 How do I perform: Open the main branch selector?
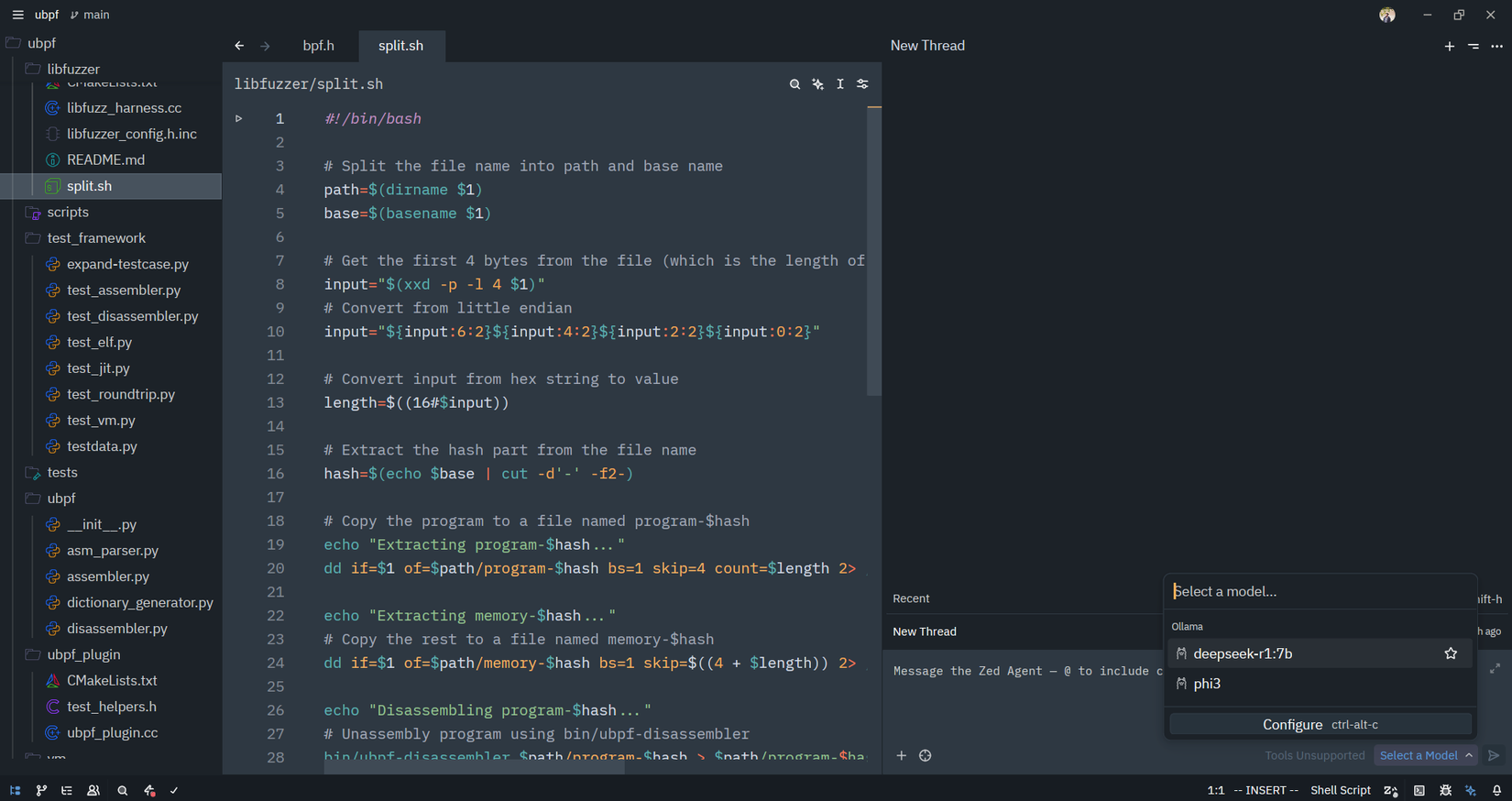[x=90, y=15]
